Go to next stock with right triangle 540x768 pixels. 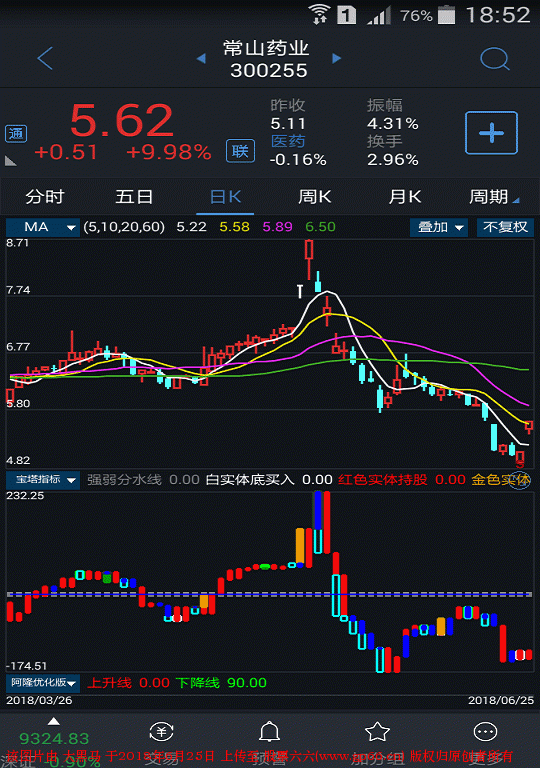tap(336, 58)
